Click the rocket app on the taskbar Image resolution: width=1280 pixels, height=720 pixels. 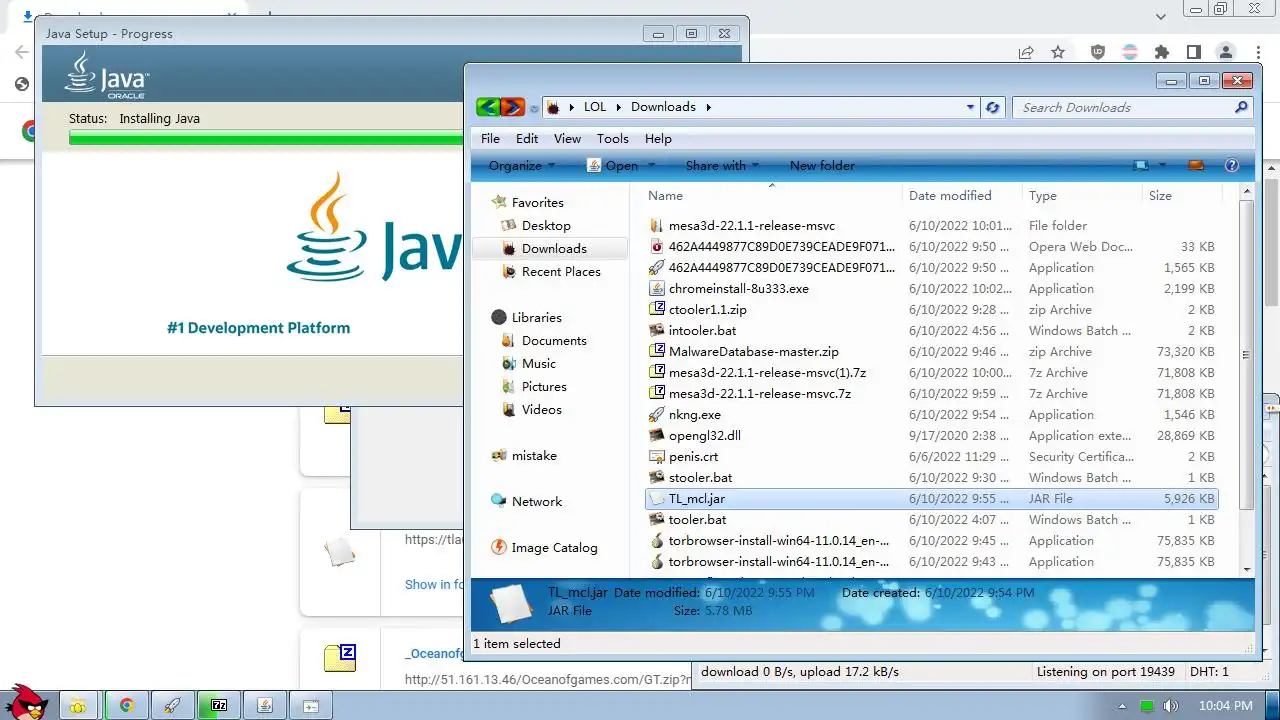click(173, 705)
